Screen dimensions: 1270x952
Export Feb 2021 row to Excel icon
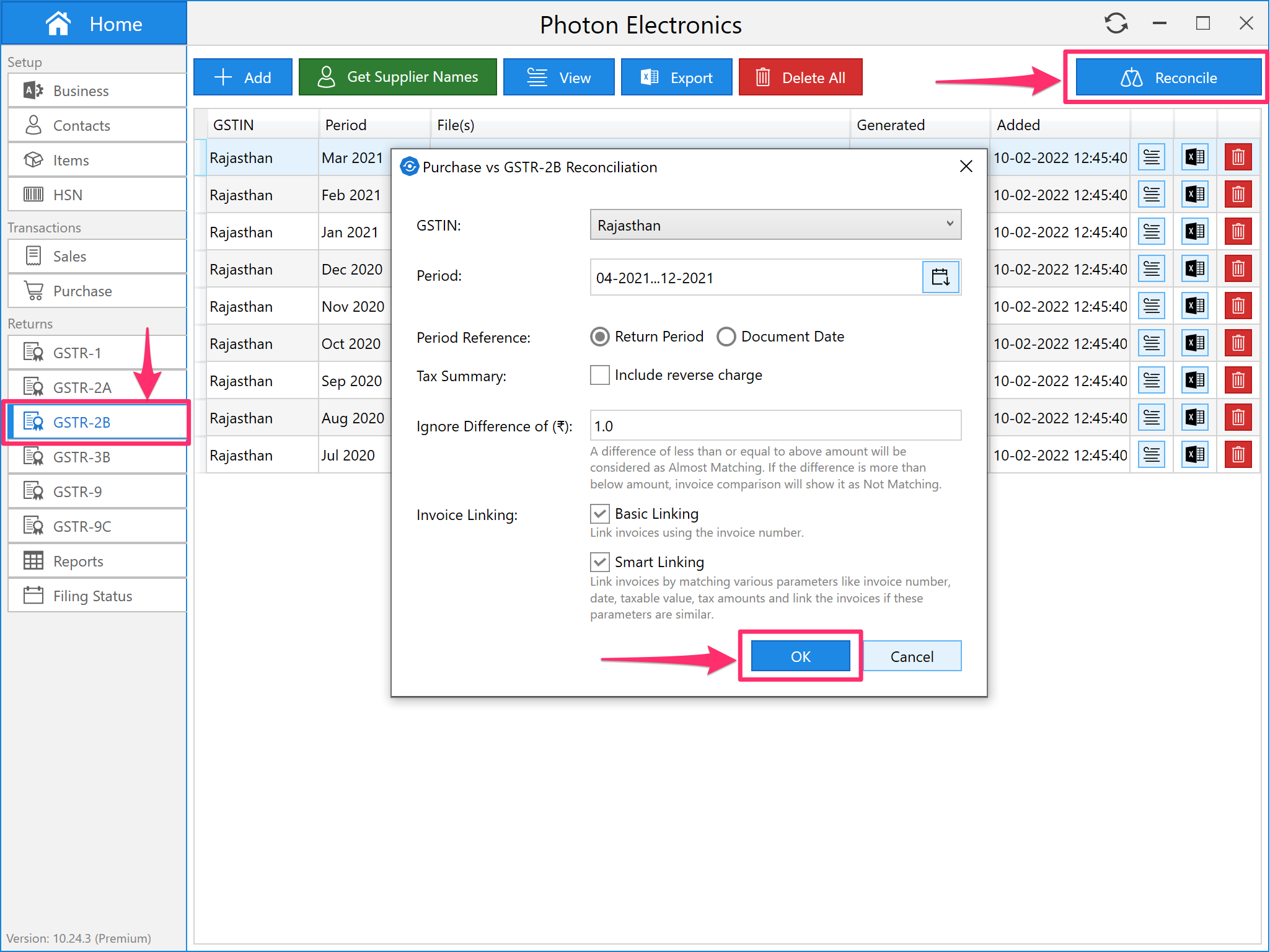(x=1194, y=195)
